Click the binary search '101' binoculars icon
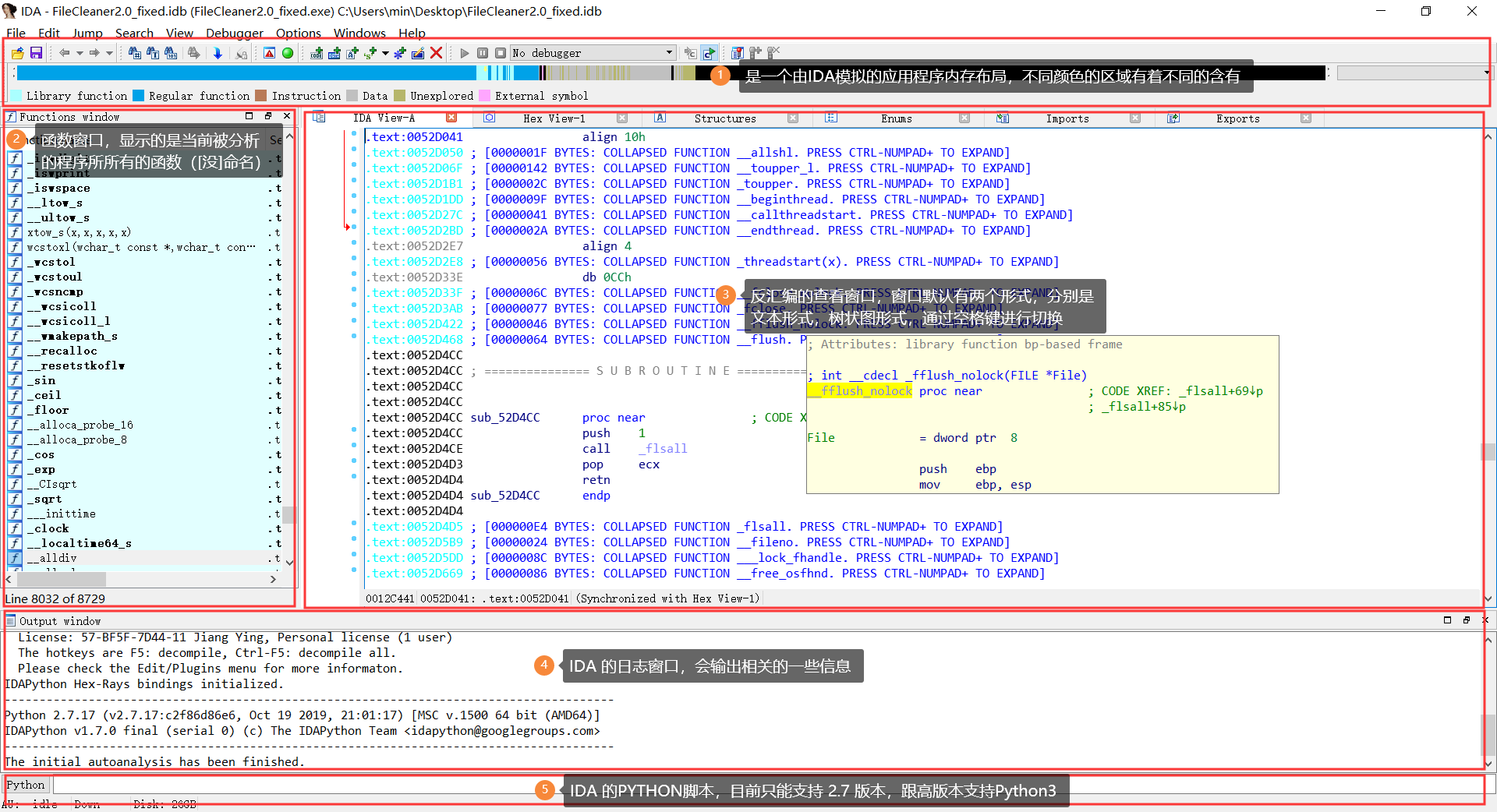1497x812 pixels. click(x=171, y=53)
